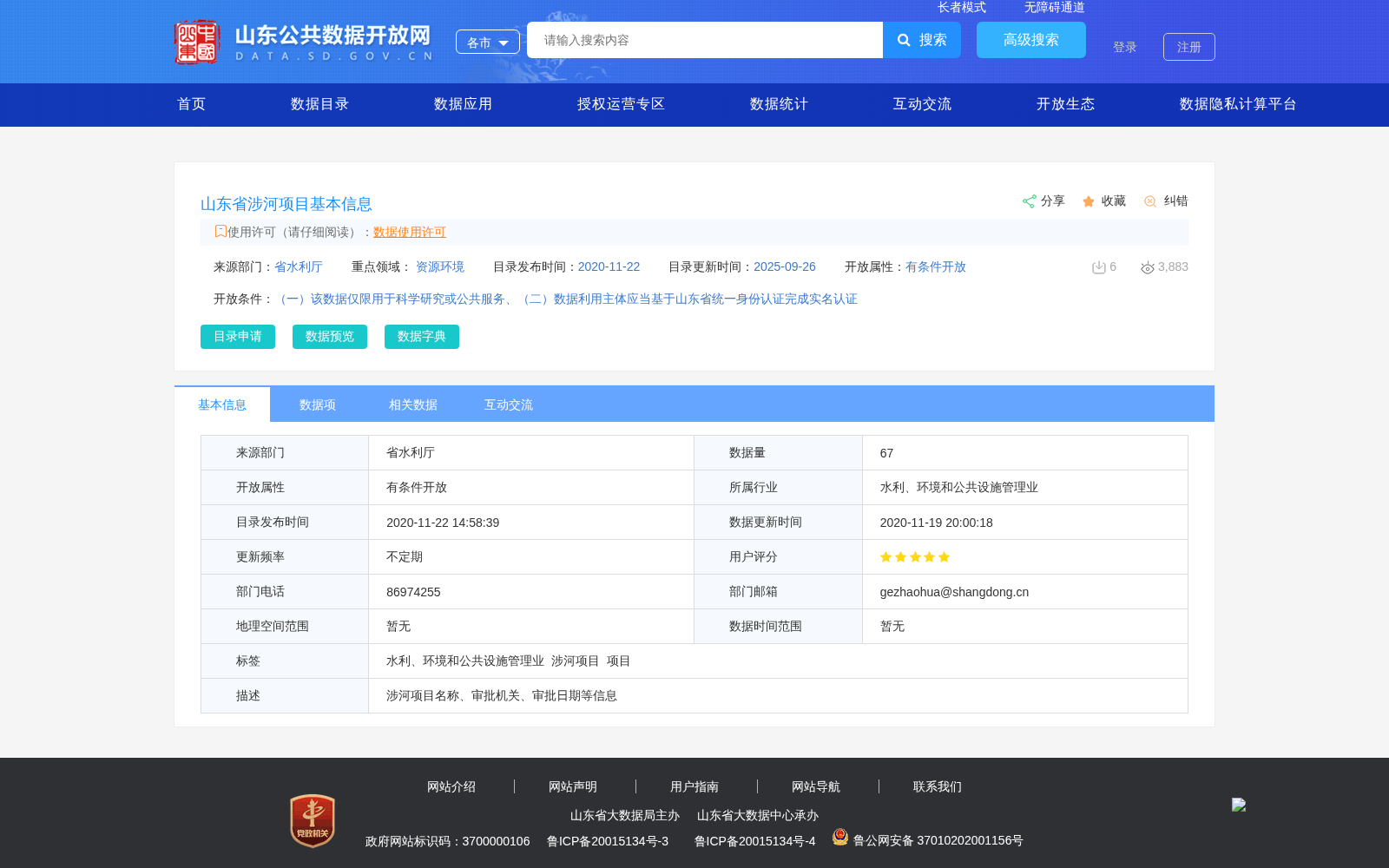Open the 用户指南 footer link

click(694, 786)
